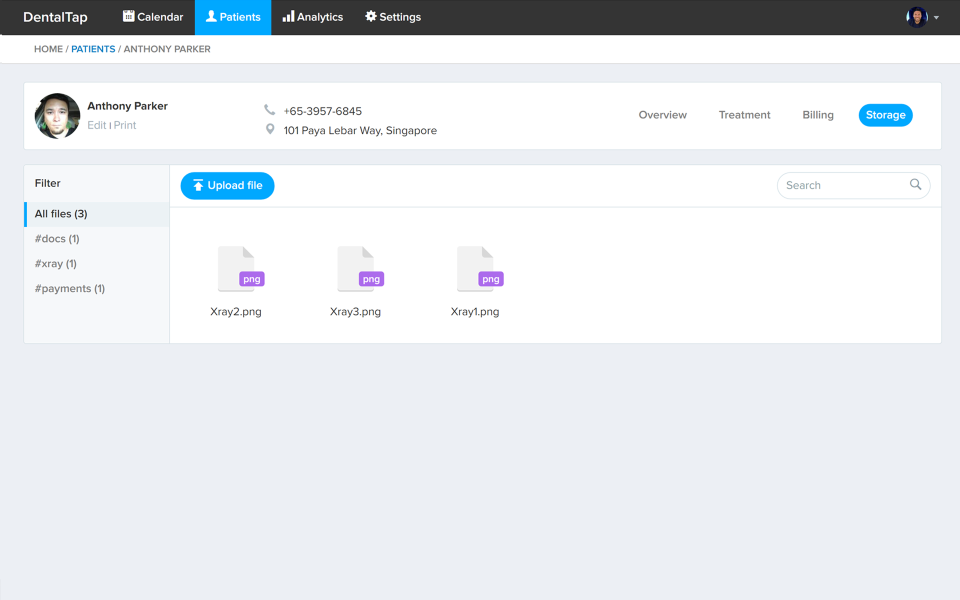Open the Xray1.png file icon
960x600 pixels.
[x=480, y=269]
